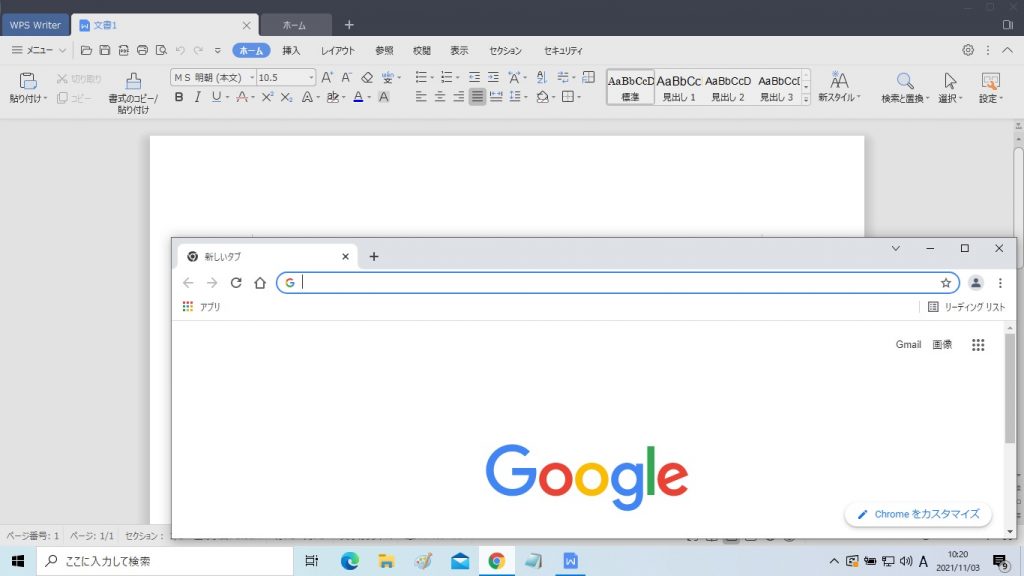Image resolution: width=1024 pixels, height=576 pixels.
Task: Open the Google apps grid icon
Action: click(978, 345)
